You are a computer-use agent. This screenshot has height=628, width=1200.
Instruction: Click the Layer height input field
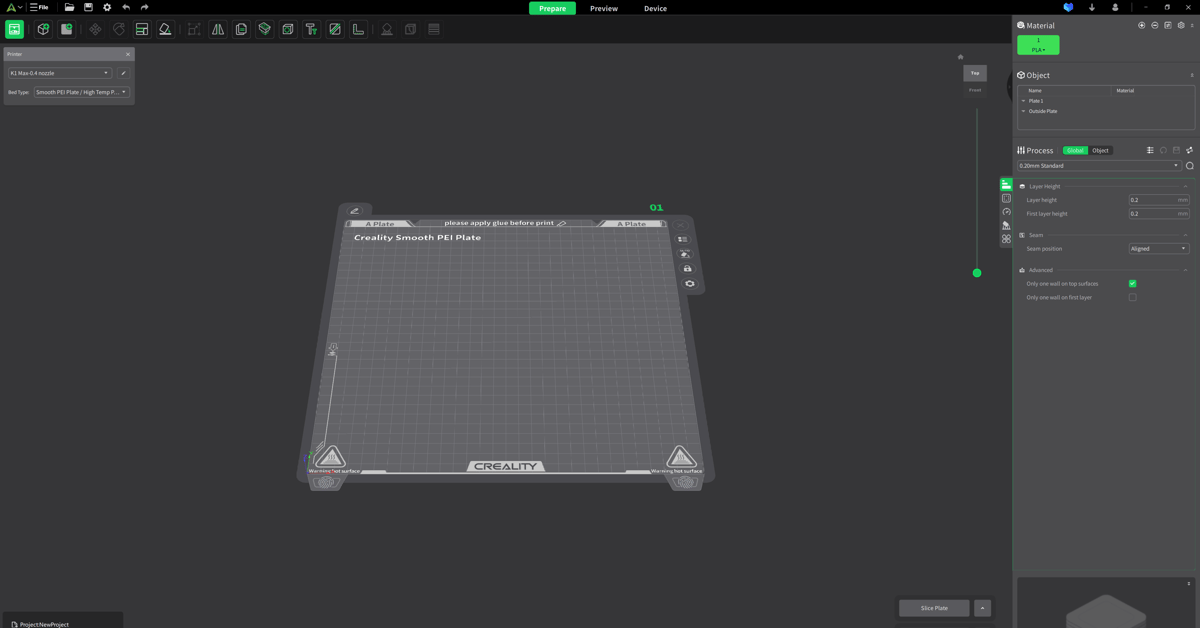[x=1159, y=200]
